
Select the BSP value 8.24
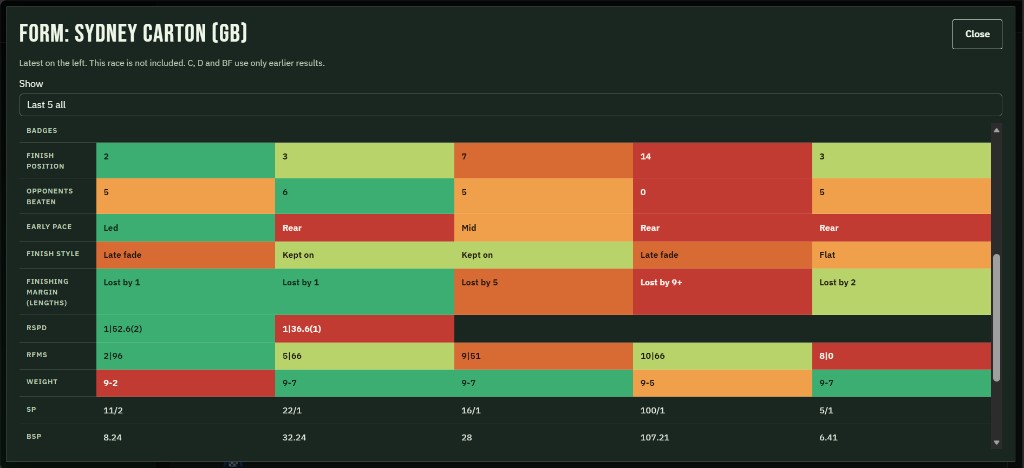(112, 437)
